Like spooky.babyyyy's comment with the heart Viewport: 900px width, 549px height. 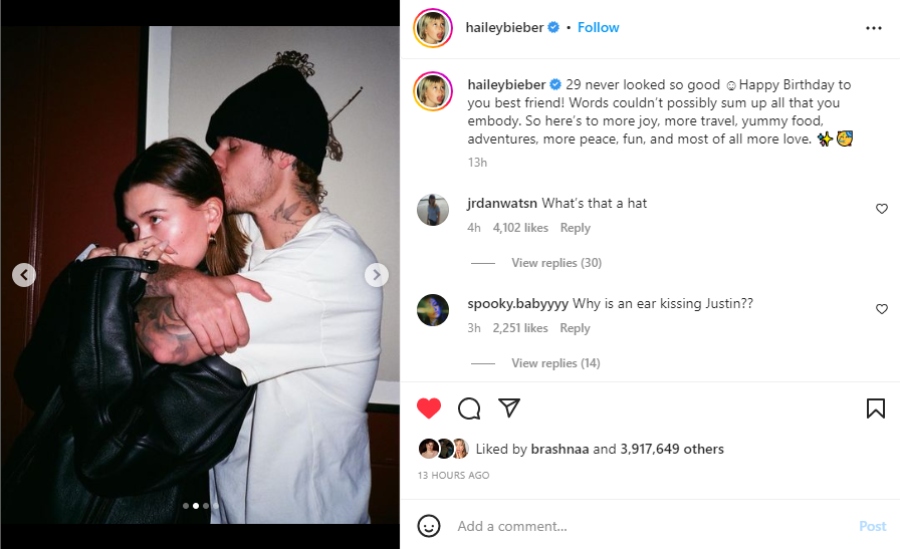pos(881,309)
